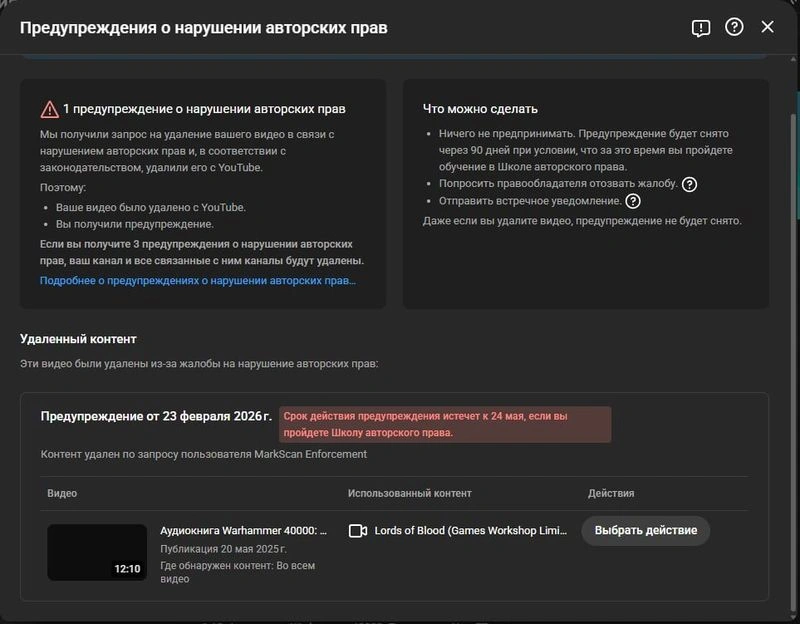Click the 'Действия' column header
This screenshot has height=624, width=800.
(x=611, y=493)
